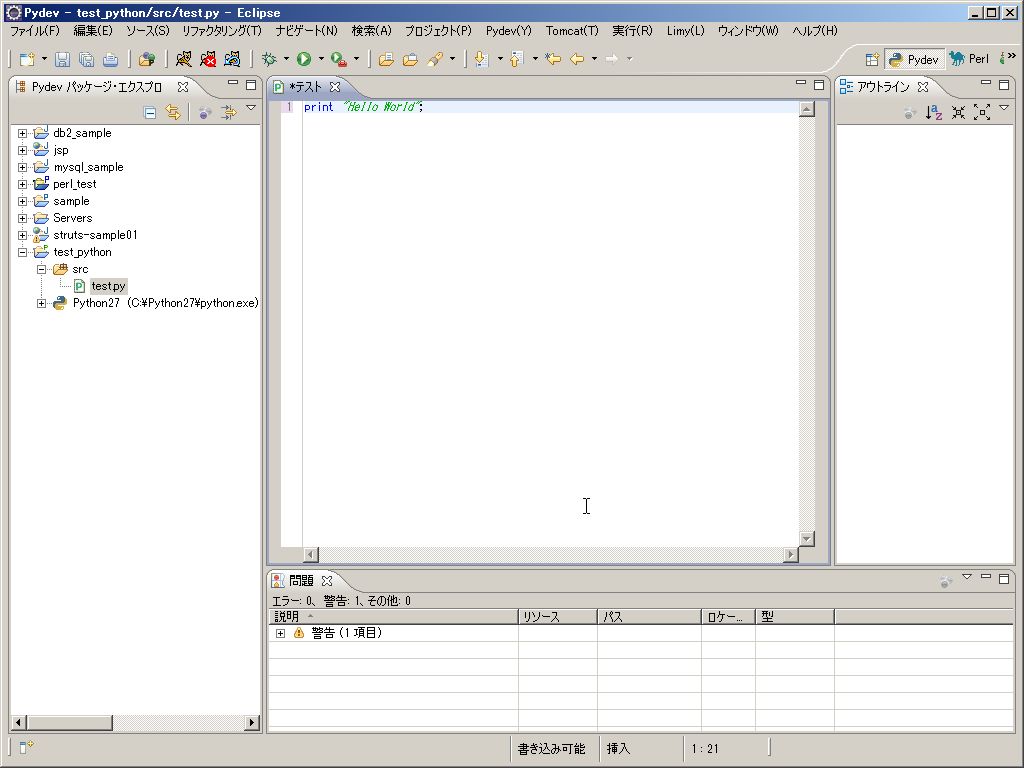Open dropdown next to New icon
Image resolution: width=1024 pixels, height=768 pixels.
coord(44,59)
